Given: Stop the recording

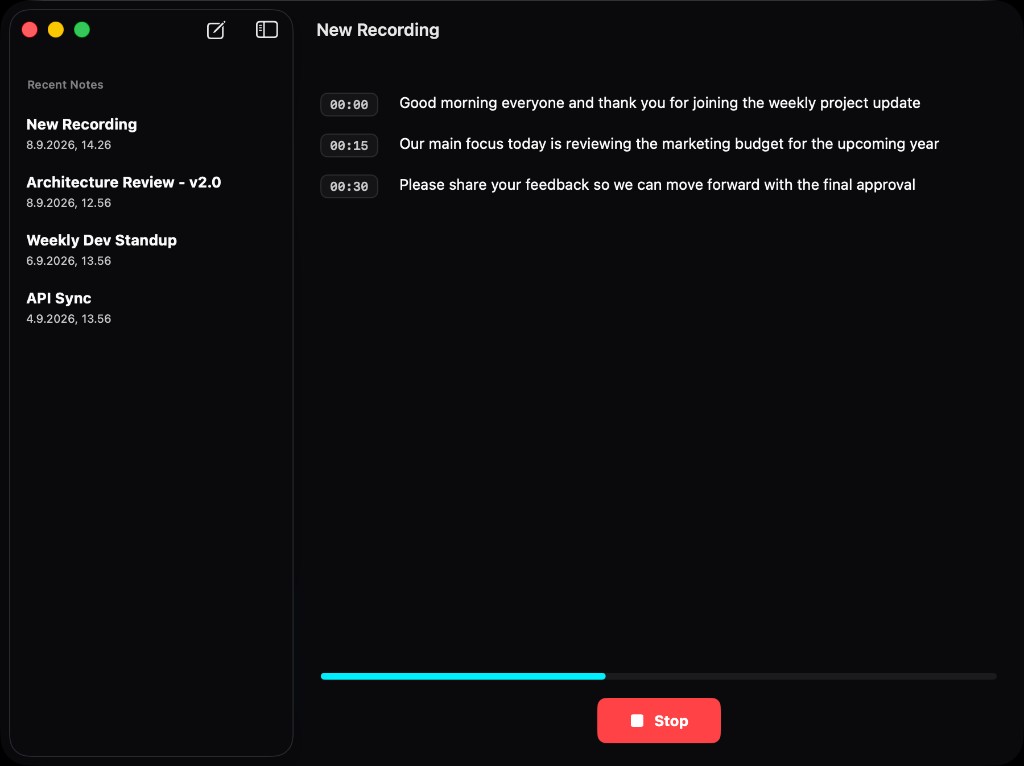Looking at the screenshot, I should coord(658,720).
